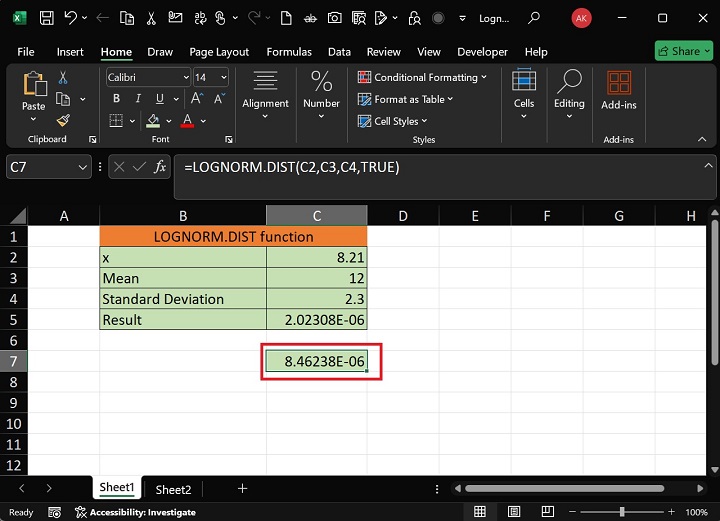Click the Share button
720x521 pixels.
pos(683,51)
